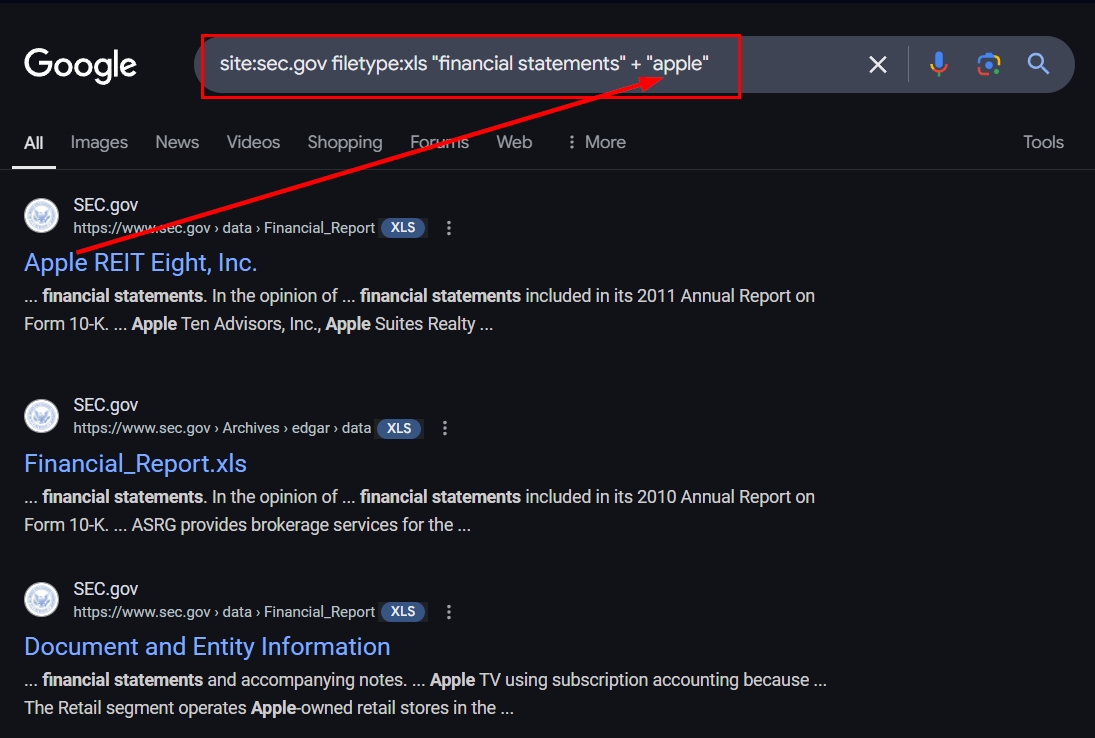This screenshot has width=1095, height=738.
Task: Click SEC favicon of Financial_Report.xls result
Action: point(42,416)
